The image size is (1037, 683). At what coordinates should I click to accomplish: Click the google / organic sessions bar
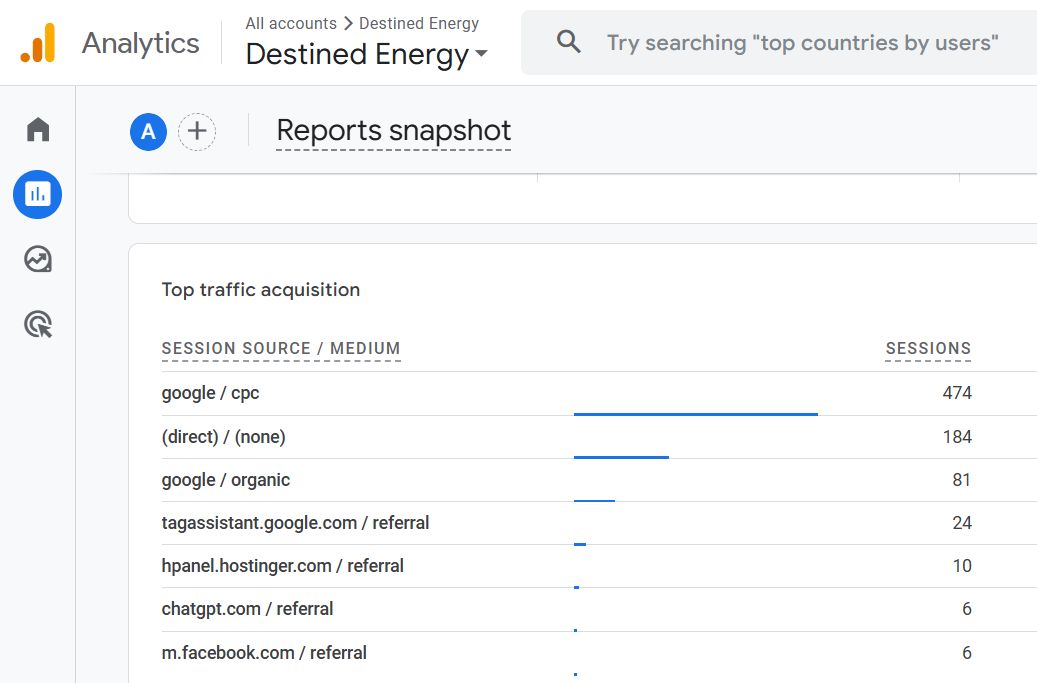pos(594,501)
